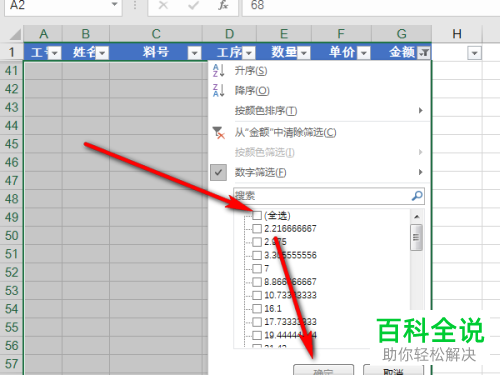The height and width of the screenshot is (375, 500).
Task: Open the 姓名 column filter dropdown
Action: 102,53
